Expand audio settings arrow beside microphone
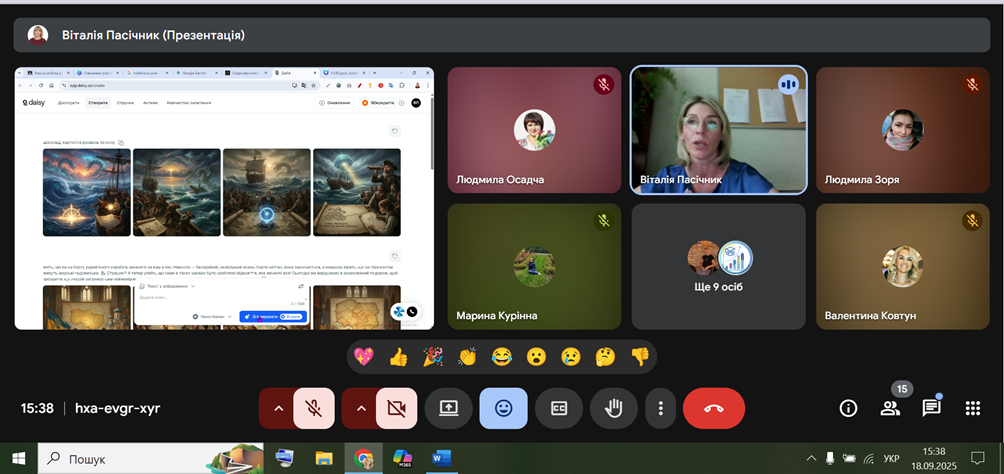The height and width of the screenshot is (474, 1004). click(277, 408)
